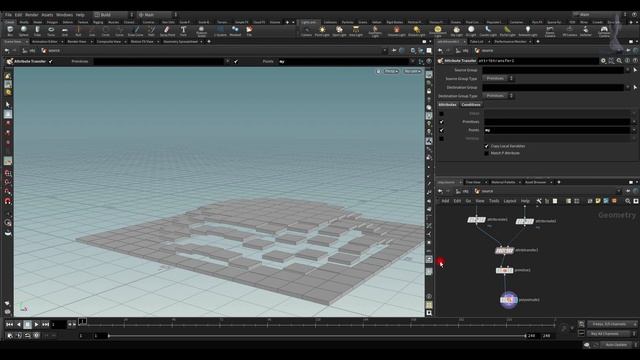Open the Primitives attribute list dropdown arrow
The image size is (640, 360).
point(634,122)
